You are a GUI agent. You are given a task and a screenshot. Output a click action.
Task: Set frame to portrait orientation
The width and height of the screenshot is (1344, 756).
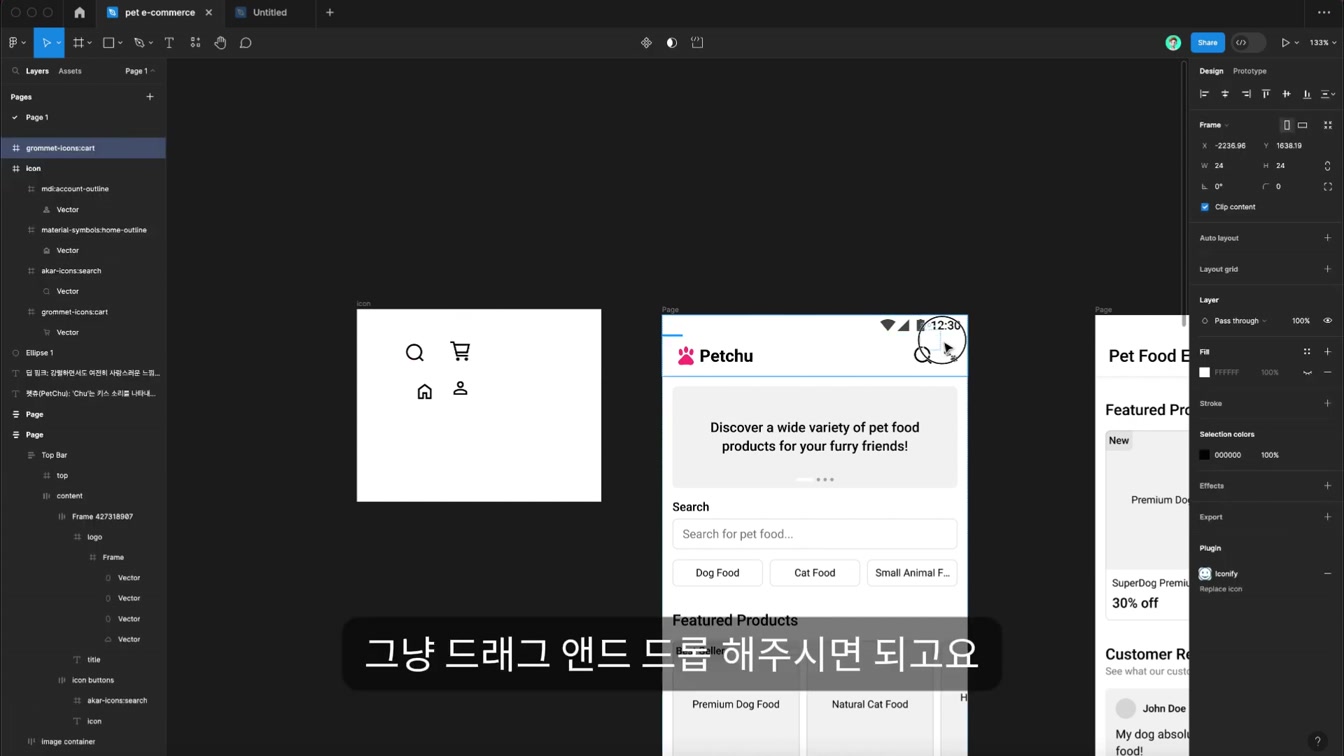click(1287, 125)
